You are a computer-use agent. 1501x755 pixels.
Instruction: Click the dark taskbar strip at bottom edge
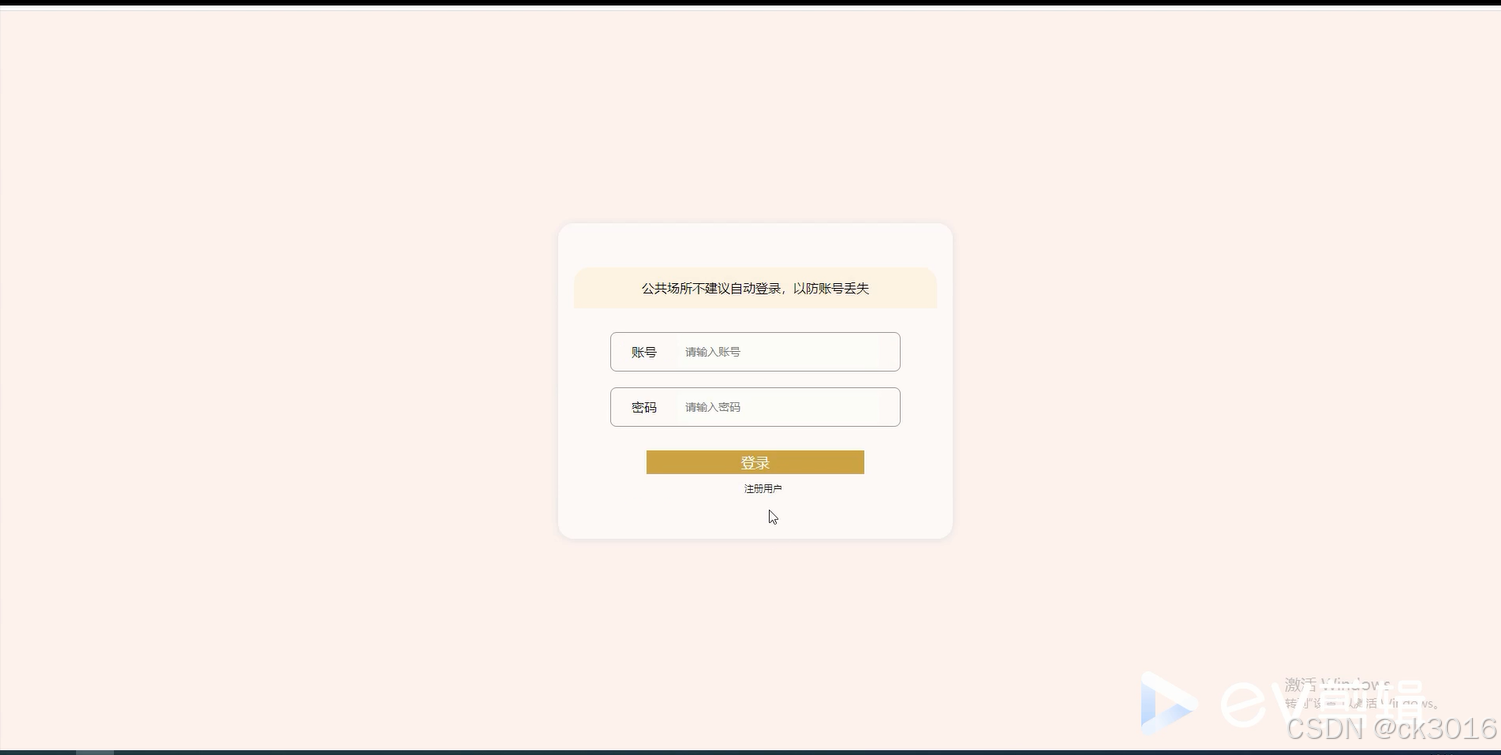click(750, 752)
